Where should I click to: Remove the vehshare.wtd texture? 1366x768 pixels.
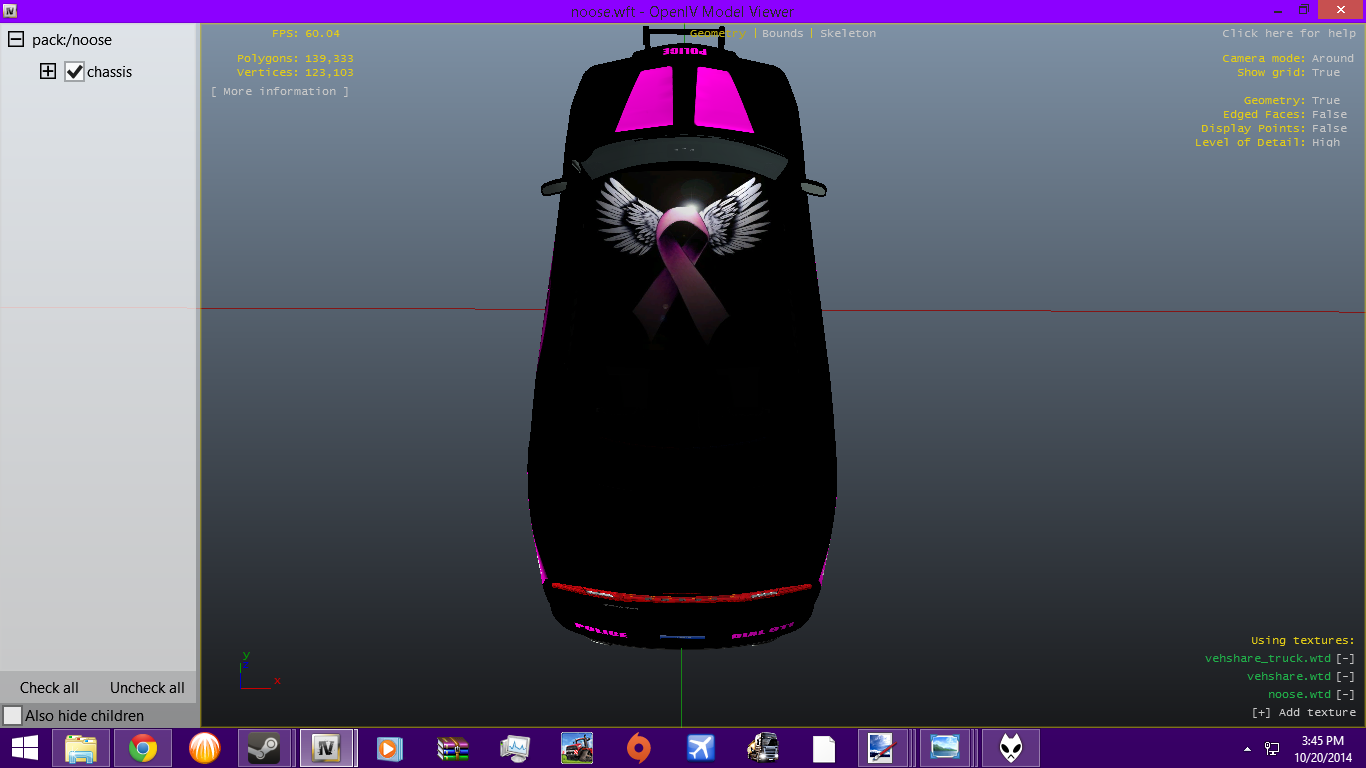point(1345,676)
